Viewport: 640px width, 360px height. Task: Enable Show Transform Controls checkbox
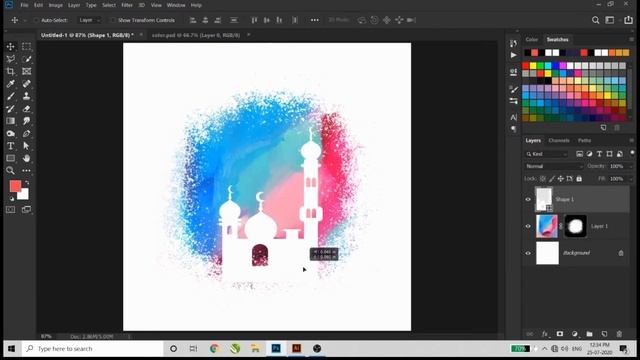click(x=113, y=20)
